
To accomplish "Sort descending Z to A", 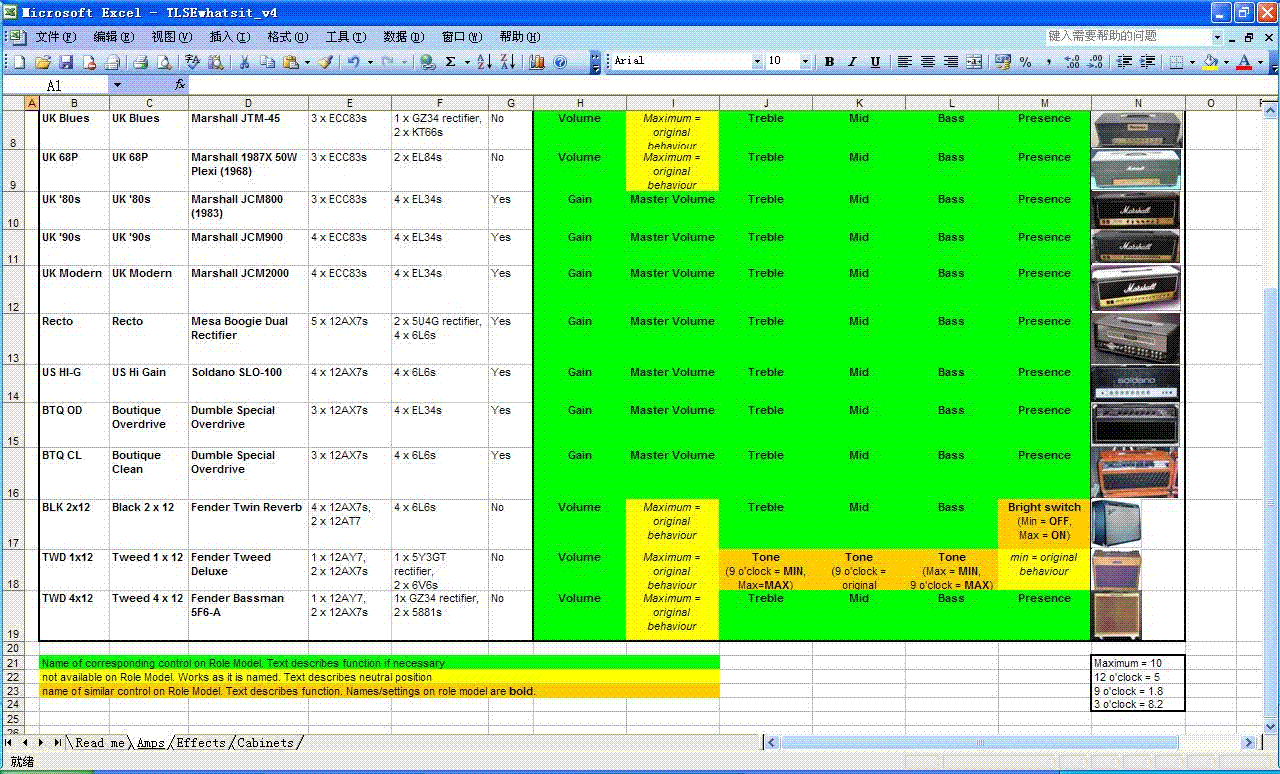I will point(508,62).
